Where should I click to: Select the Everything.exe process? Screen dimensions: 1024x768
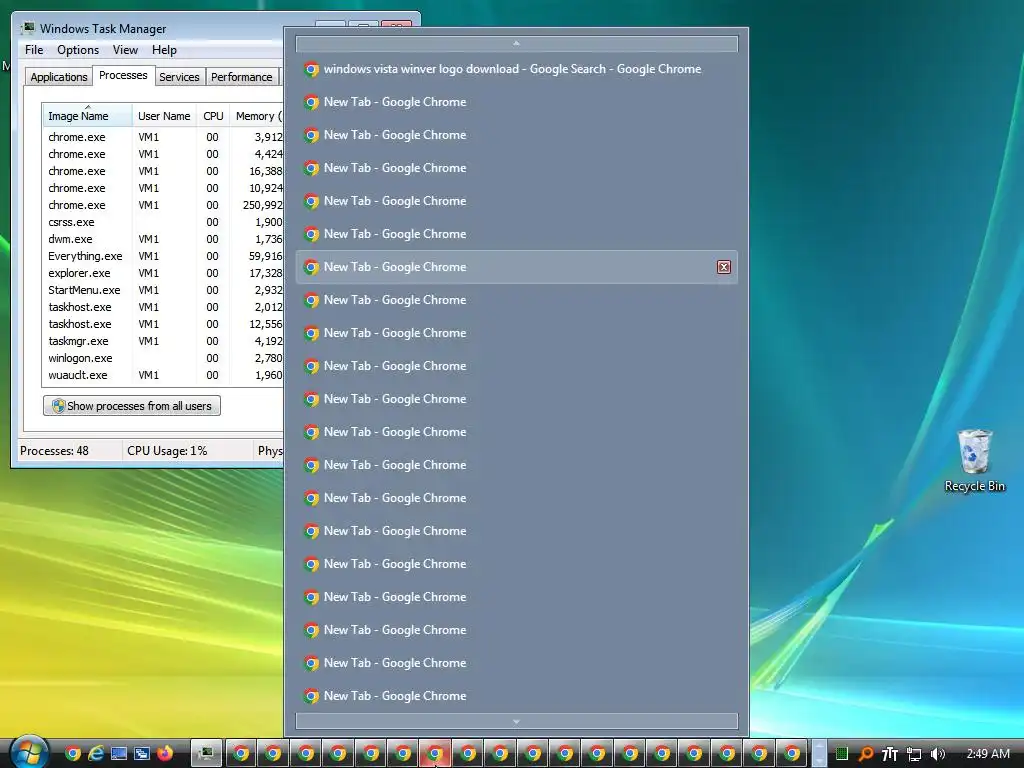pyautogui.click(x=163, y=256)
